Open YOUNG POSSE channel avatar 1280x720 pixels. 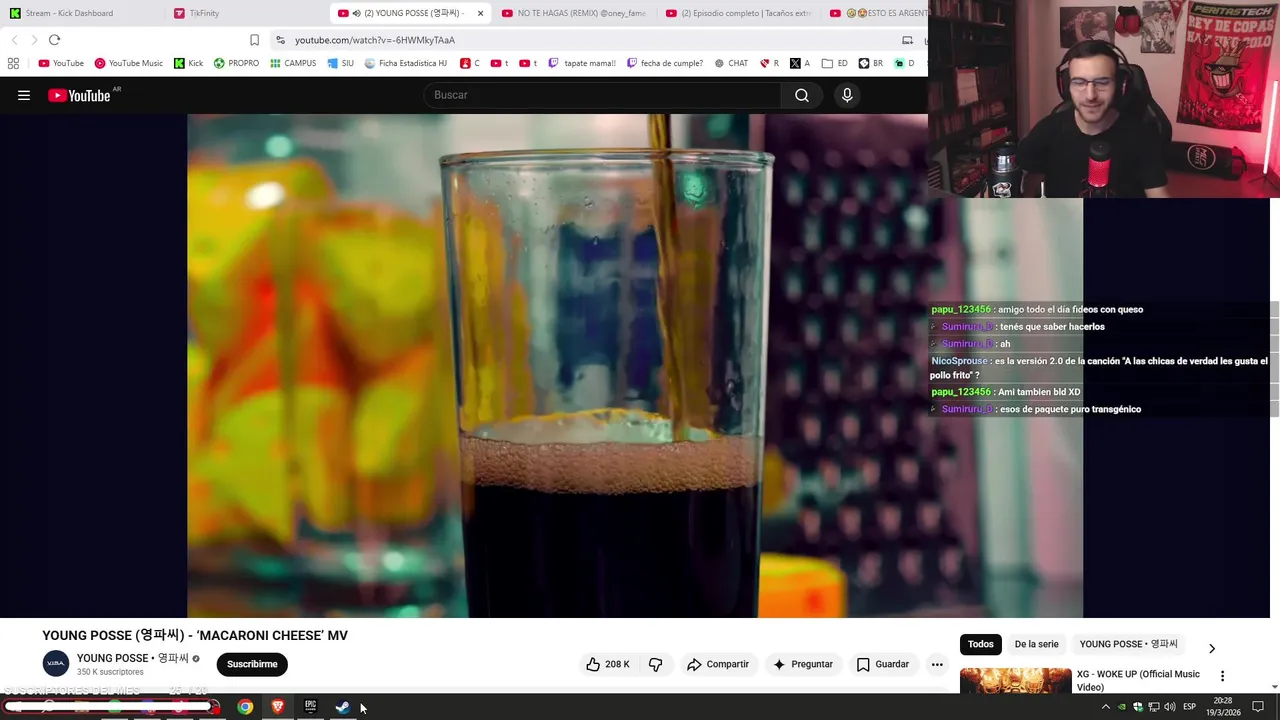point(56,663)
